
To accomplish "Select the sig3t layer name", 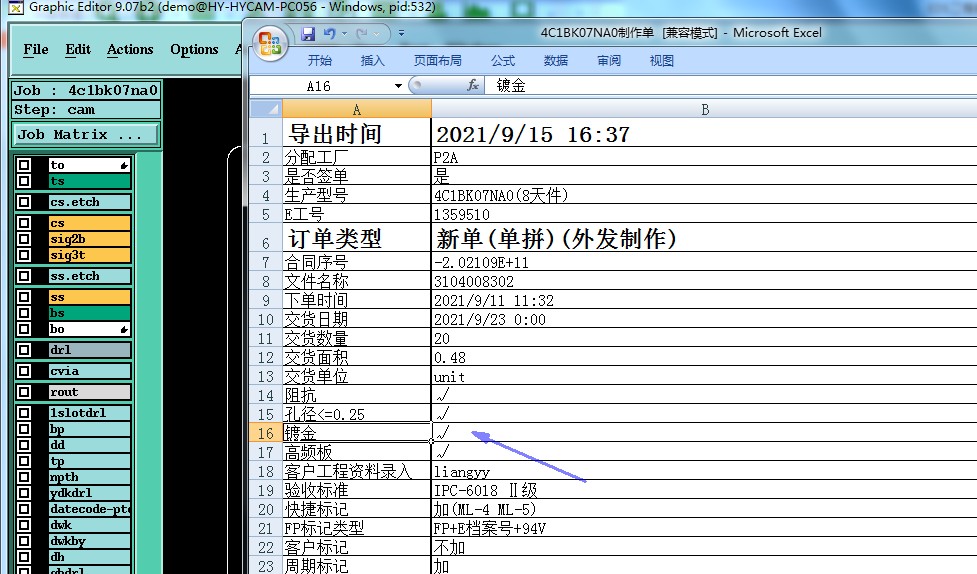I will 89,255.
